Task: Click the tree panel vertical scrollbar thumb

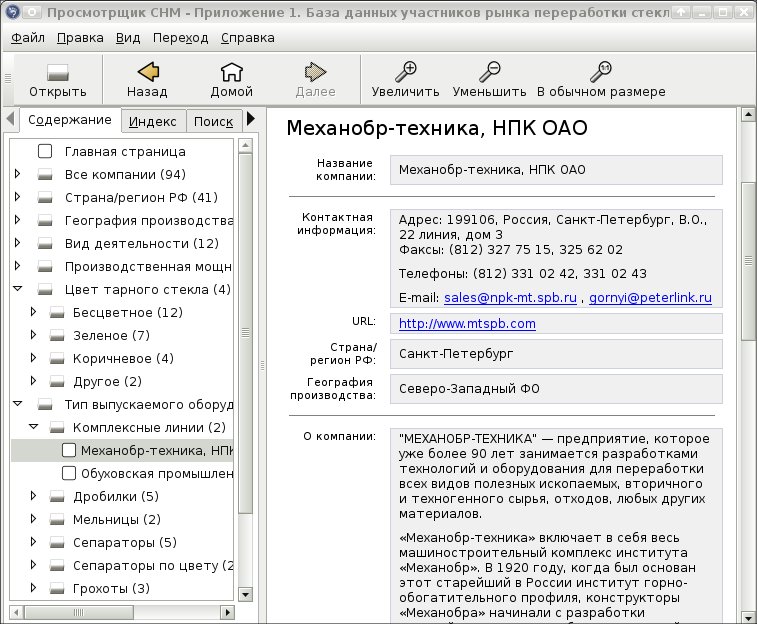Action: [246, 333]
